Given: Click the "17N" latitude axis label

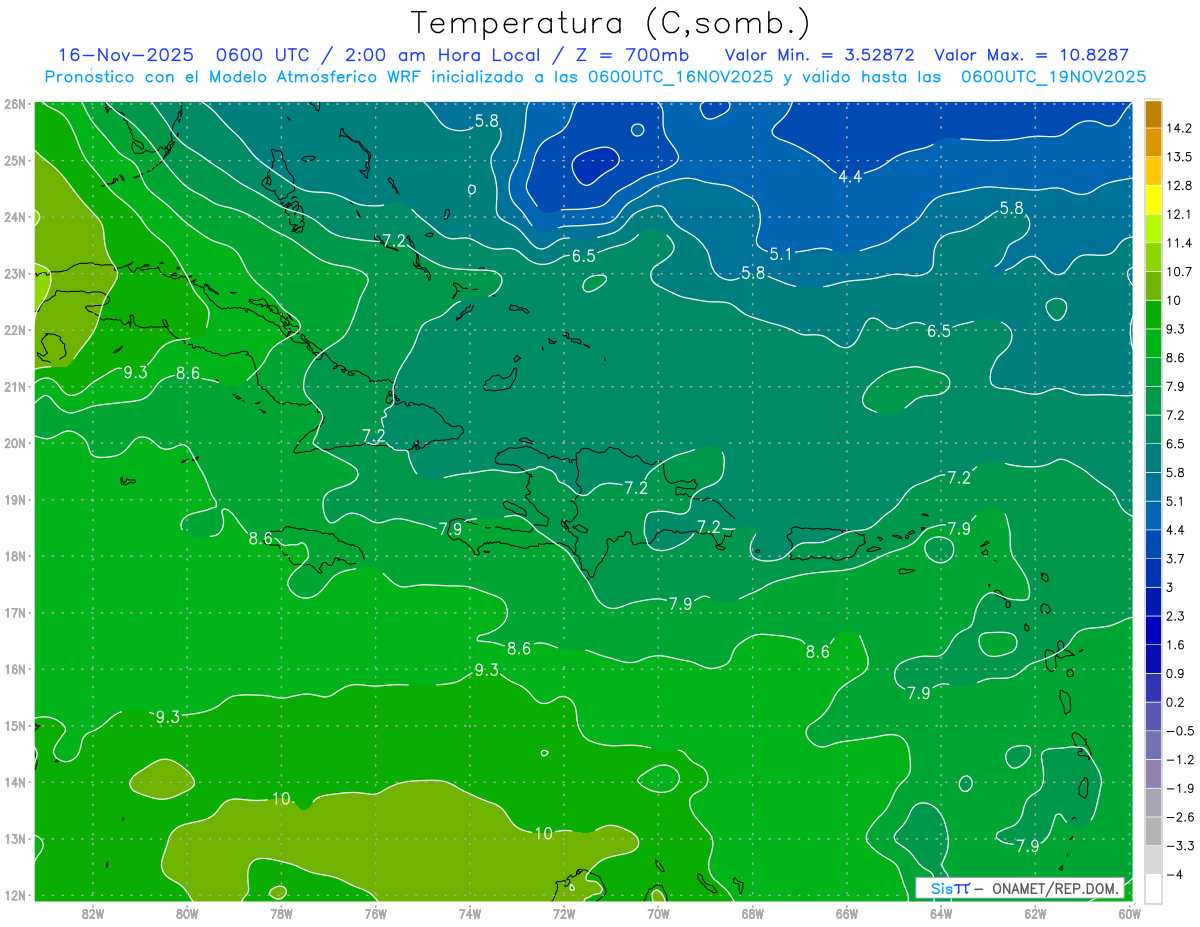Looking at the screenshot, I should click(15, 613).
